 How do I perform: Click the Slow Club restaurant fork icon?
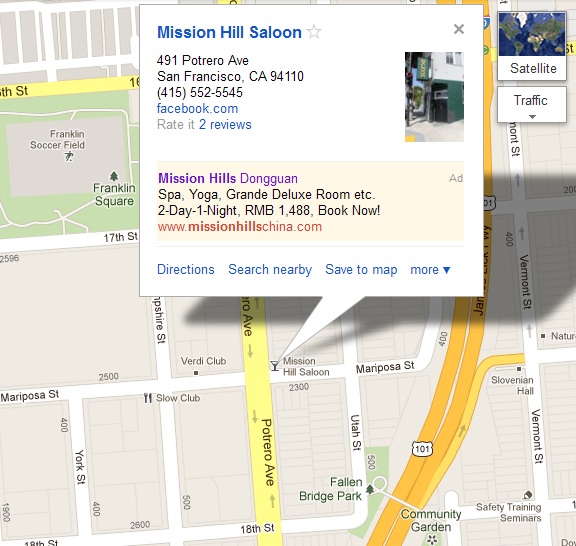tap(148, 398)
